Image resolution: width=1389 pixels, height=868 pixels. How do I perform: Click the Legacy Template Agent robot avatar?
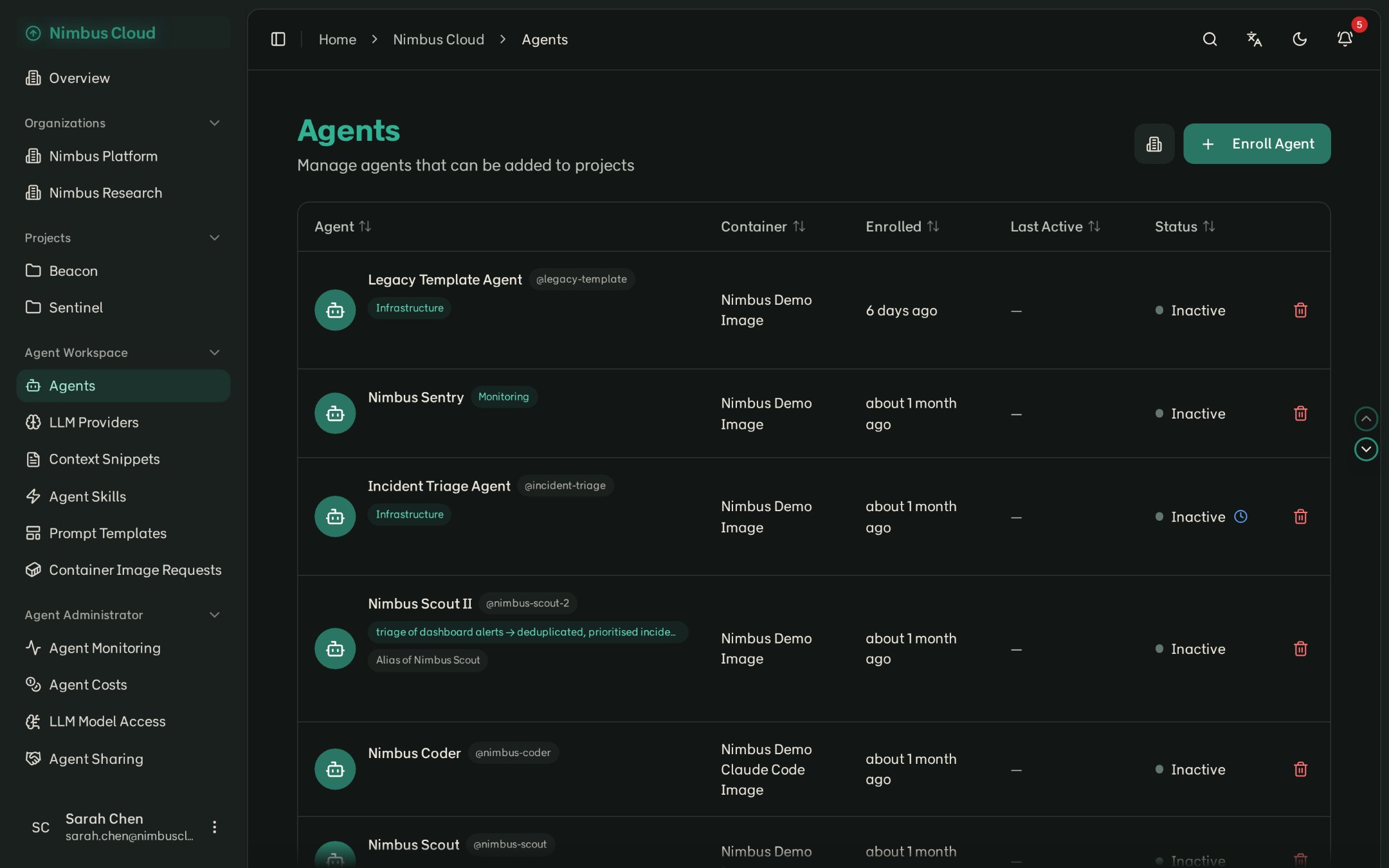(335, 310)
